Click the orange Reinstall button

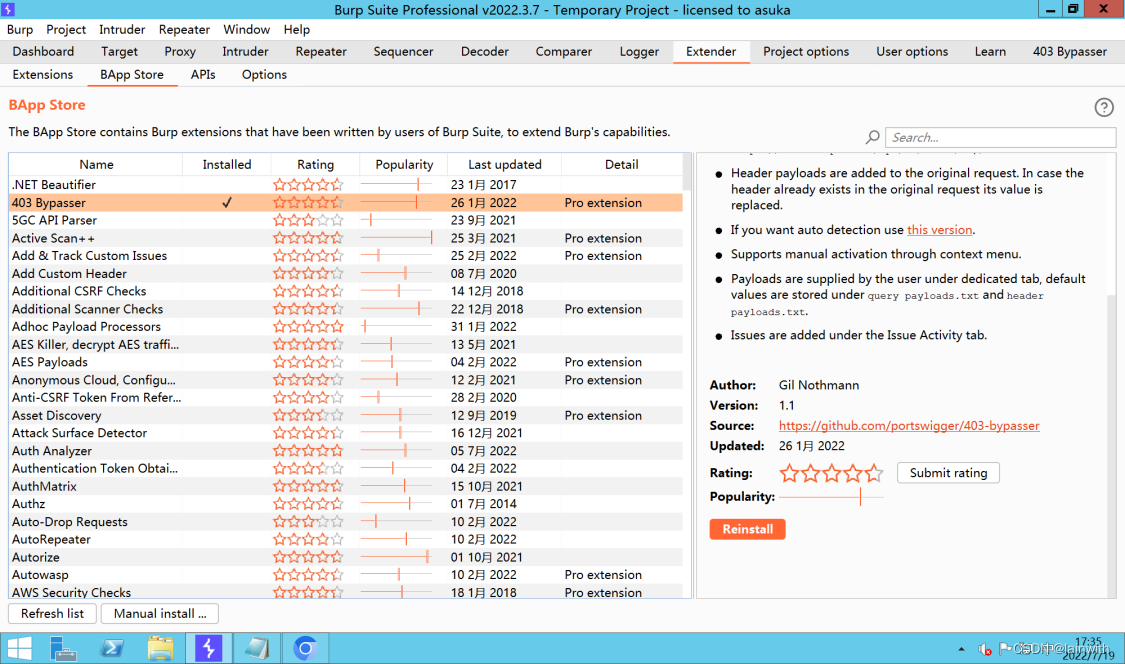(747, 529)
